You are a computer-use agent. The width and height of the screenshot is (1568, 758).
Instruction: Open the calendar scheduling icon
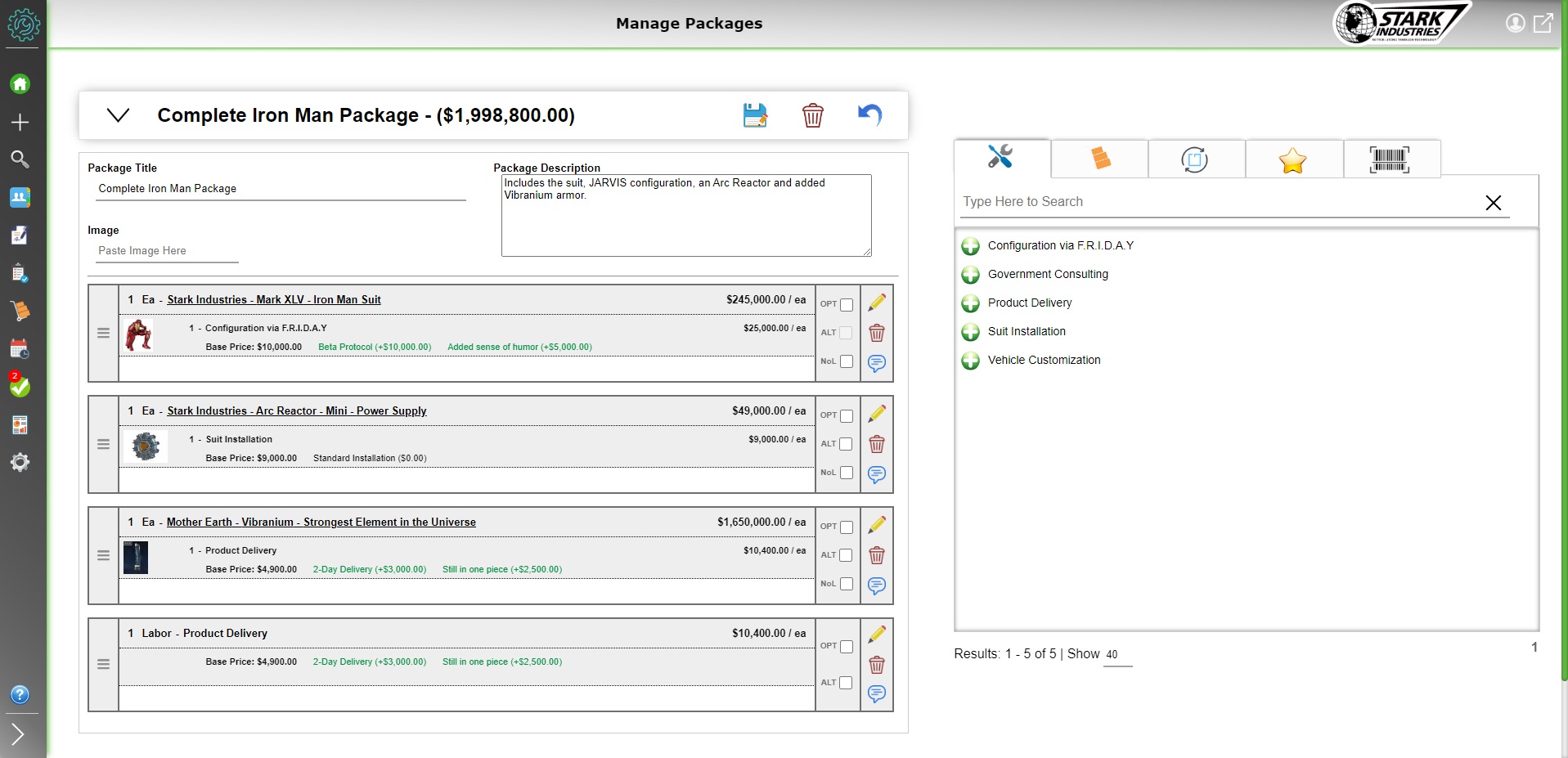[x=20, y=348]
